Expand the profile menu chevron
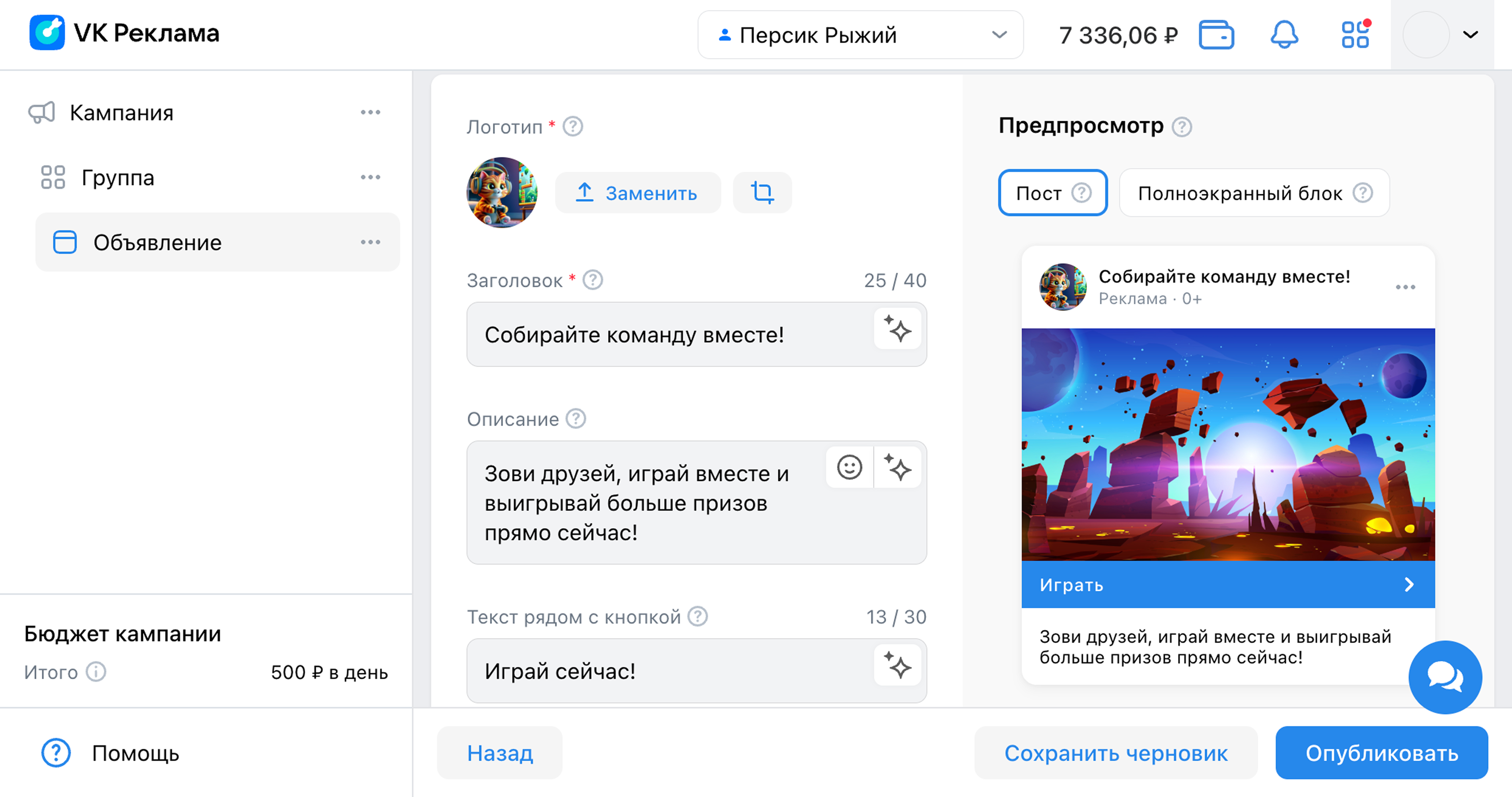The image size is (1512, 797). coord(1470,35)
